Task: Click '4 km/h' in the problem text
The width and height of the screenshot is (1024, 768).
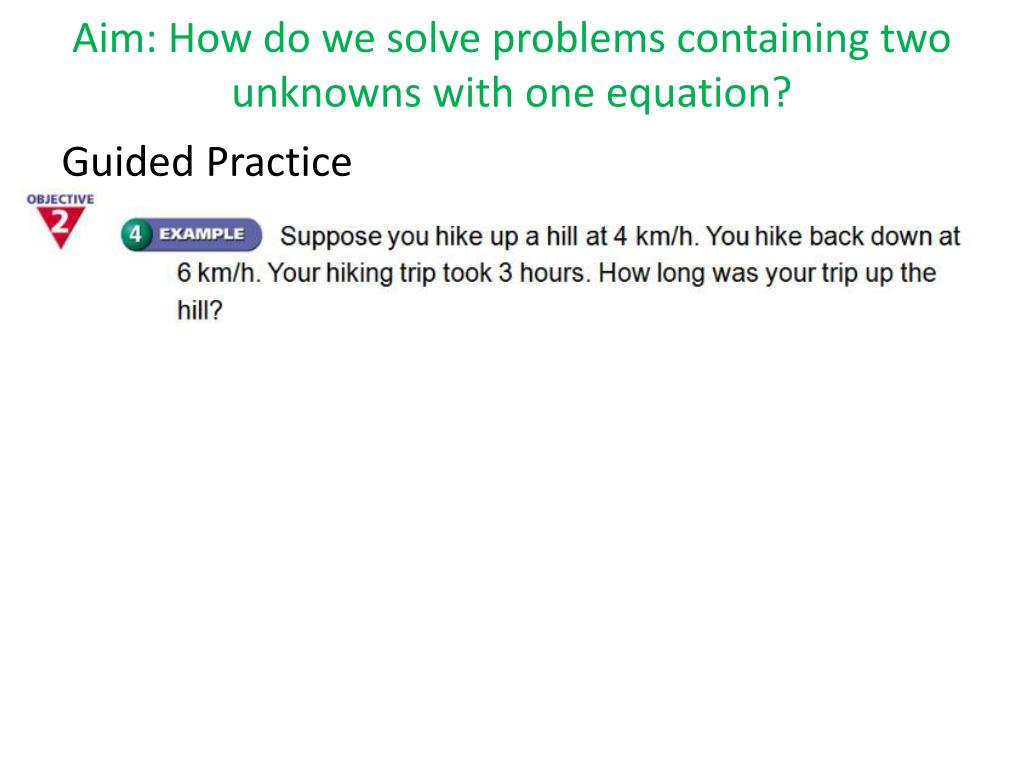Action: (x=654, y=236)
